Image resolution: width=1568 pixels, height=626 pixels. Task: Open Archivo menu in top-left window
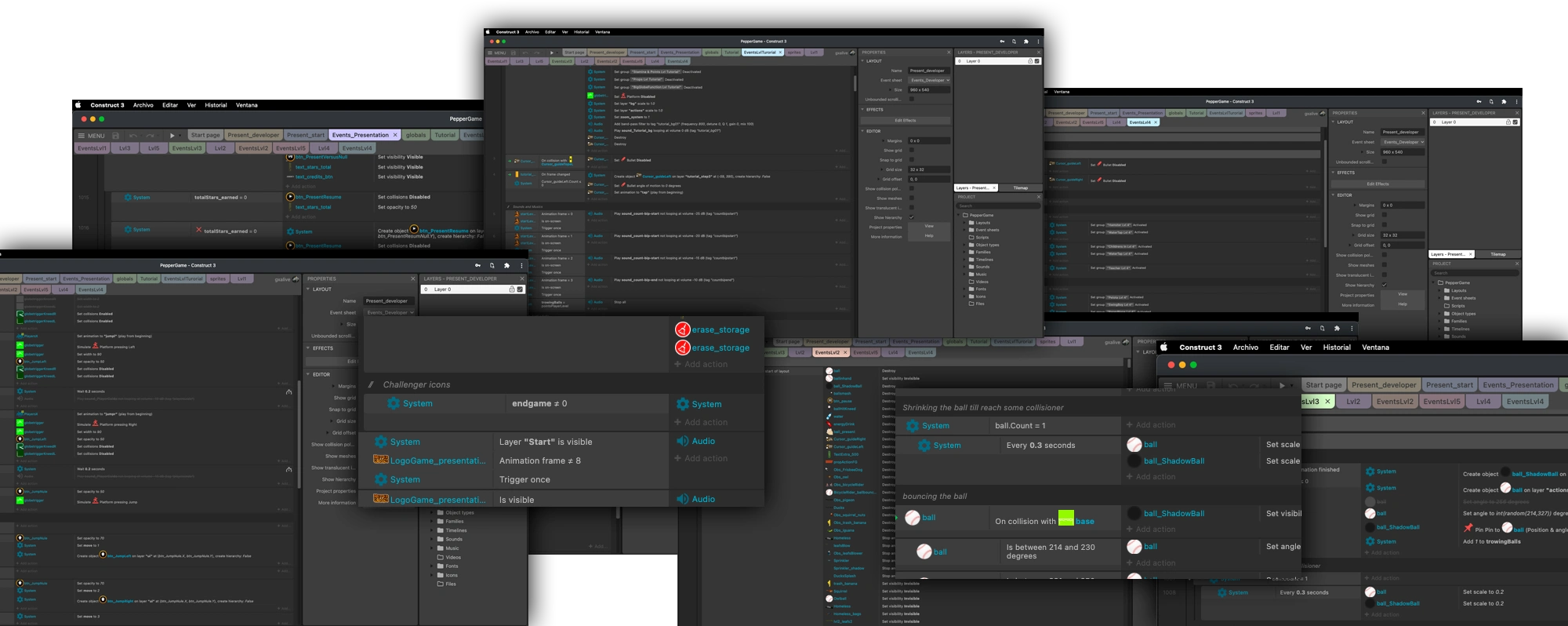[143, 105]
